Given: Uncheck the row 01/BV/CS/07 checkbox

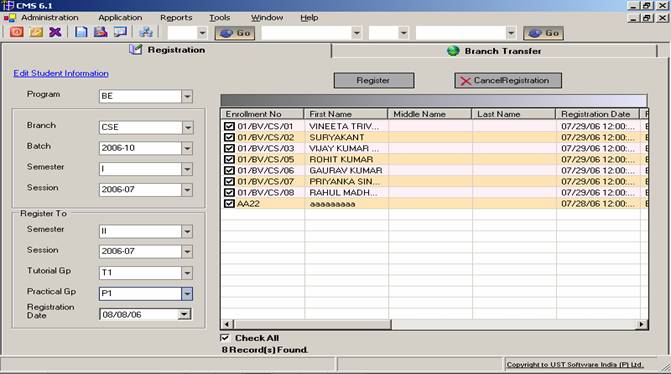Looking at the screenshot, I should click(229, 181).
